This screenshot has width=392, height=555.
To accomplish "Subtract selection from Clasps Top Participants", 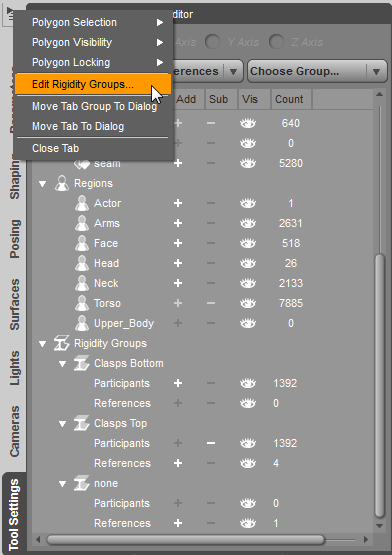I will (211, 443).
